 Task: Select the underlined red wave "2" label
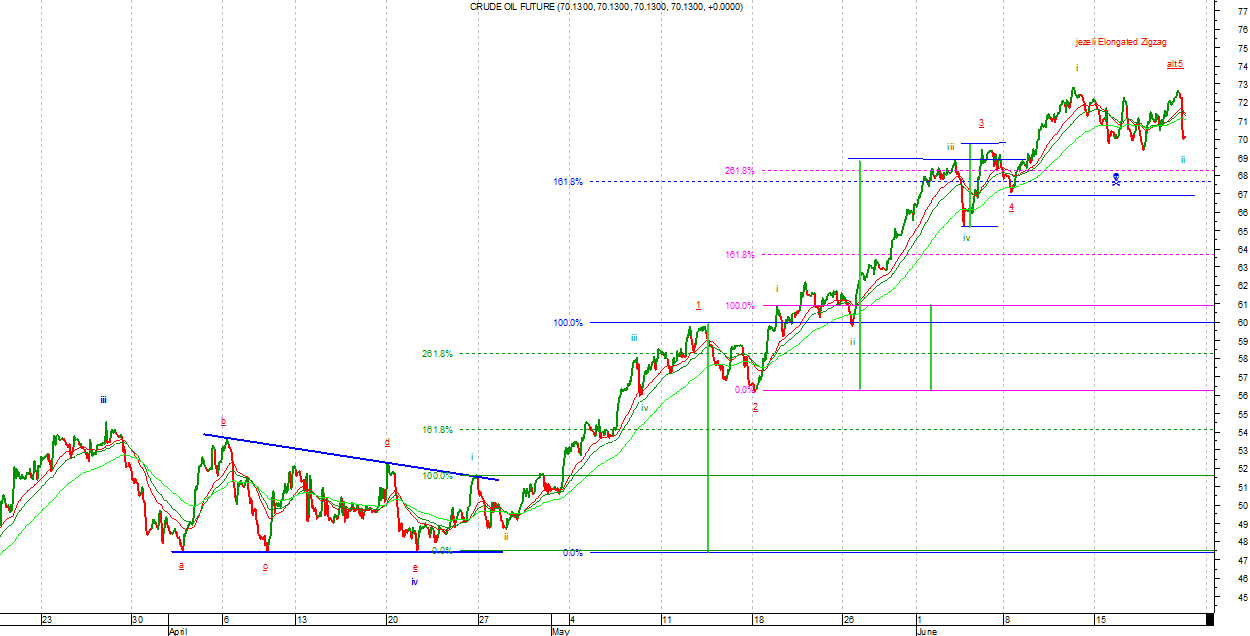755,407
